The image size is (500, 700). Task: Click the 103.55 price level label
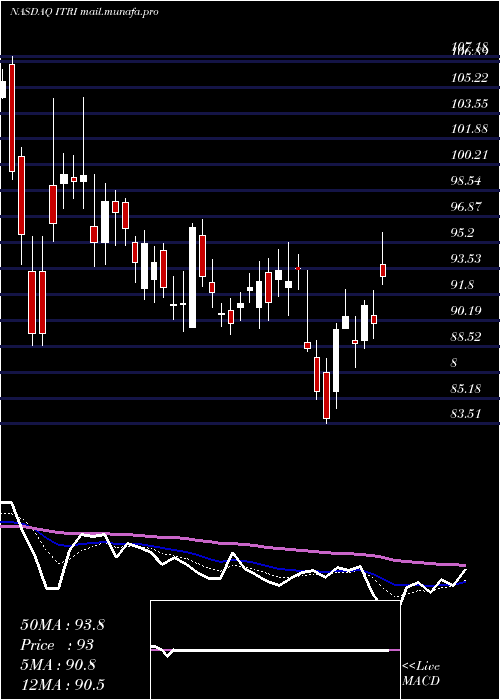[x=469, y=104]
